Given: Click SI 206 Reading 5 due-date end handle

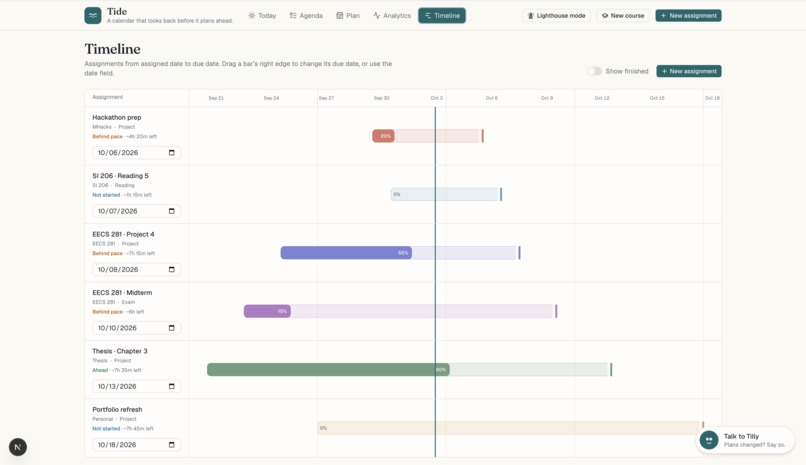Looking at the screenshot, I should point(501,194).
